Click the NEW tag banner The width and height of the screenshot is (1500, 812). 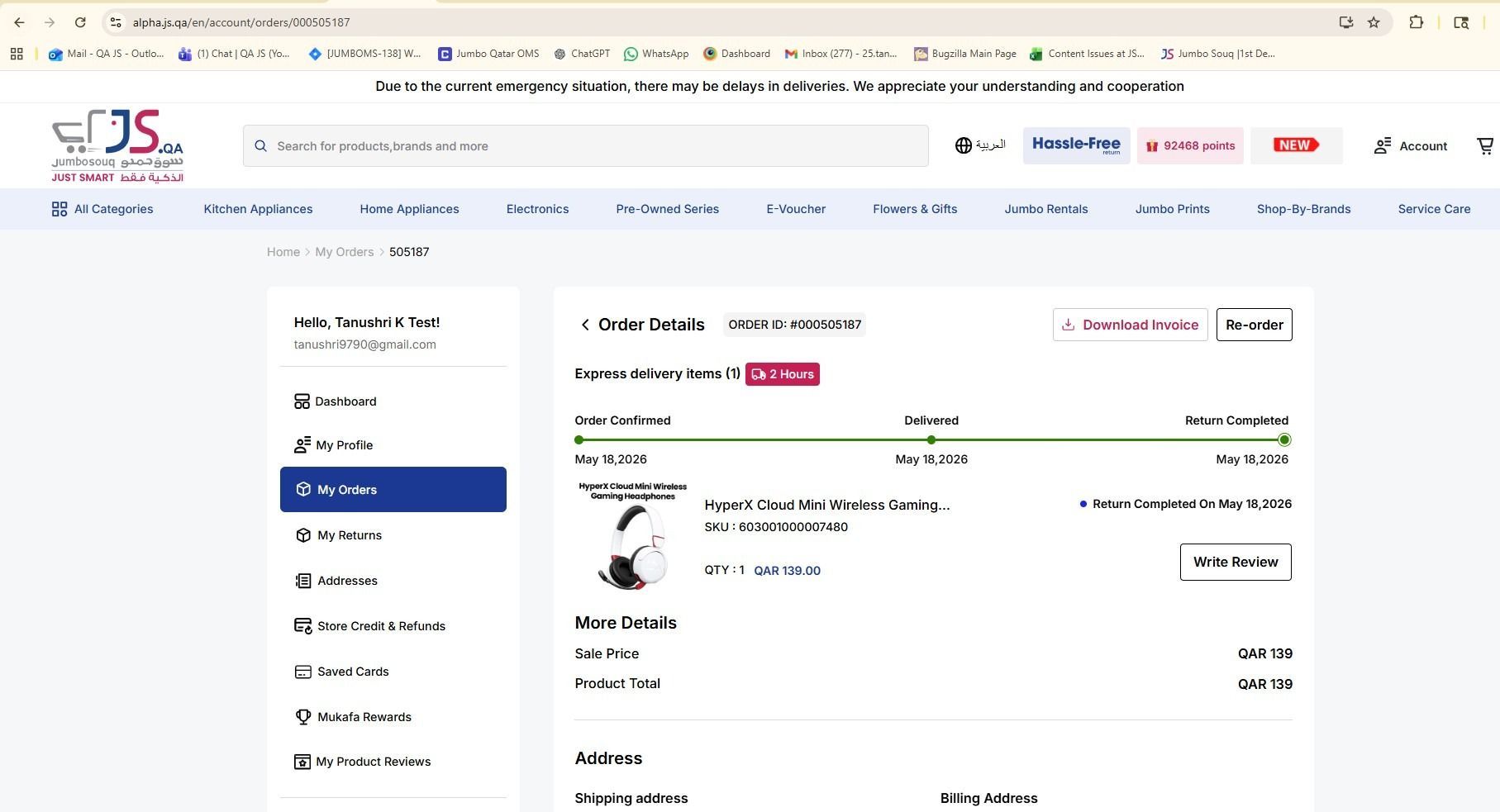[1296, 145]
